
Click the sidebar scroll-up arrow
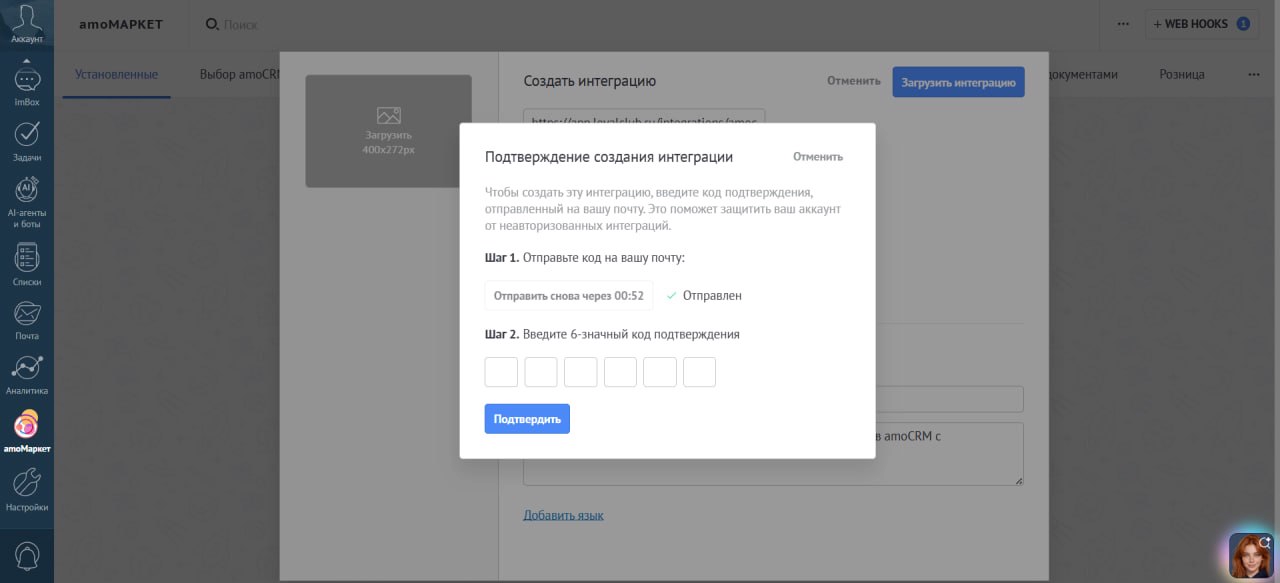[27, 59]
